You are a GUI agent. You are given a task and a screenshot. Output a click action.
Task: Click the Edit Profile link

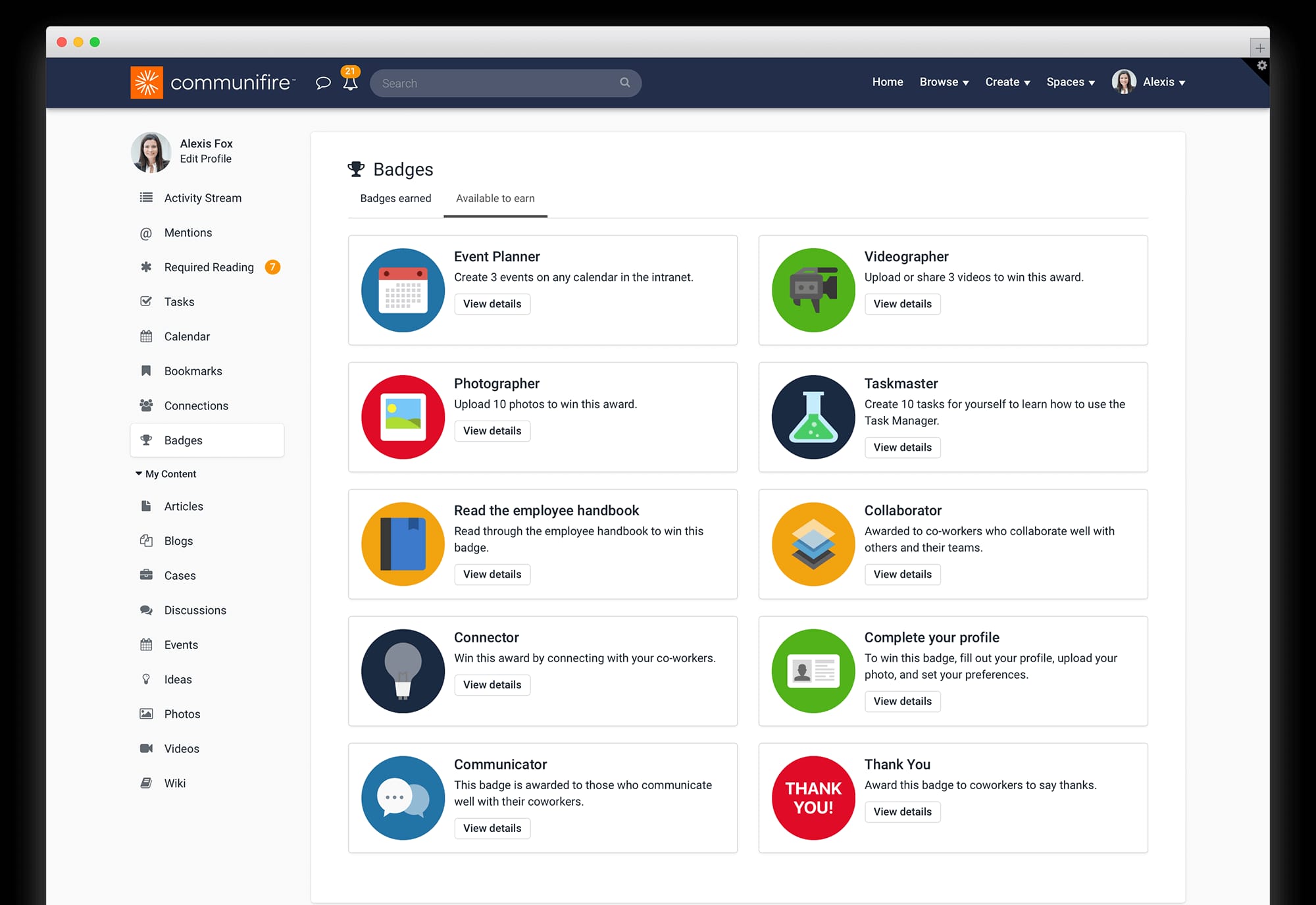tap(206, 159)
